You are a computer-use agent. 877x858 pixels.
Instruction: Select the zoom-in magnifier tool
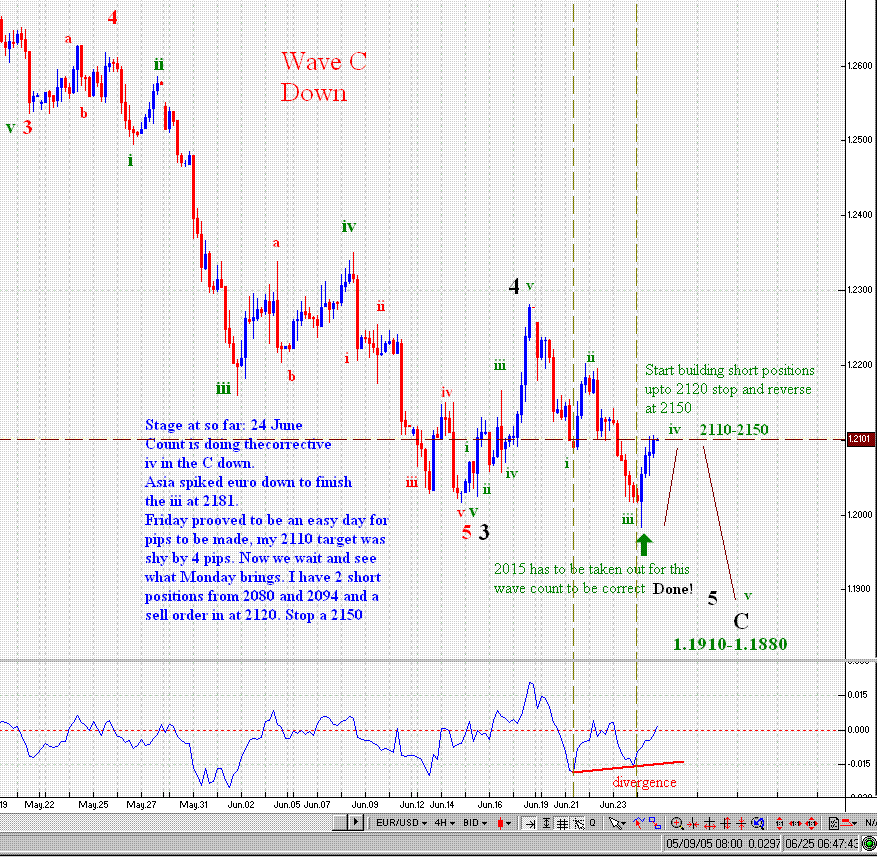677,824
